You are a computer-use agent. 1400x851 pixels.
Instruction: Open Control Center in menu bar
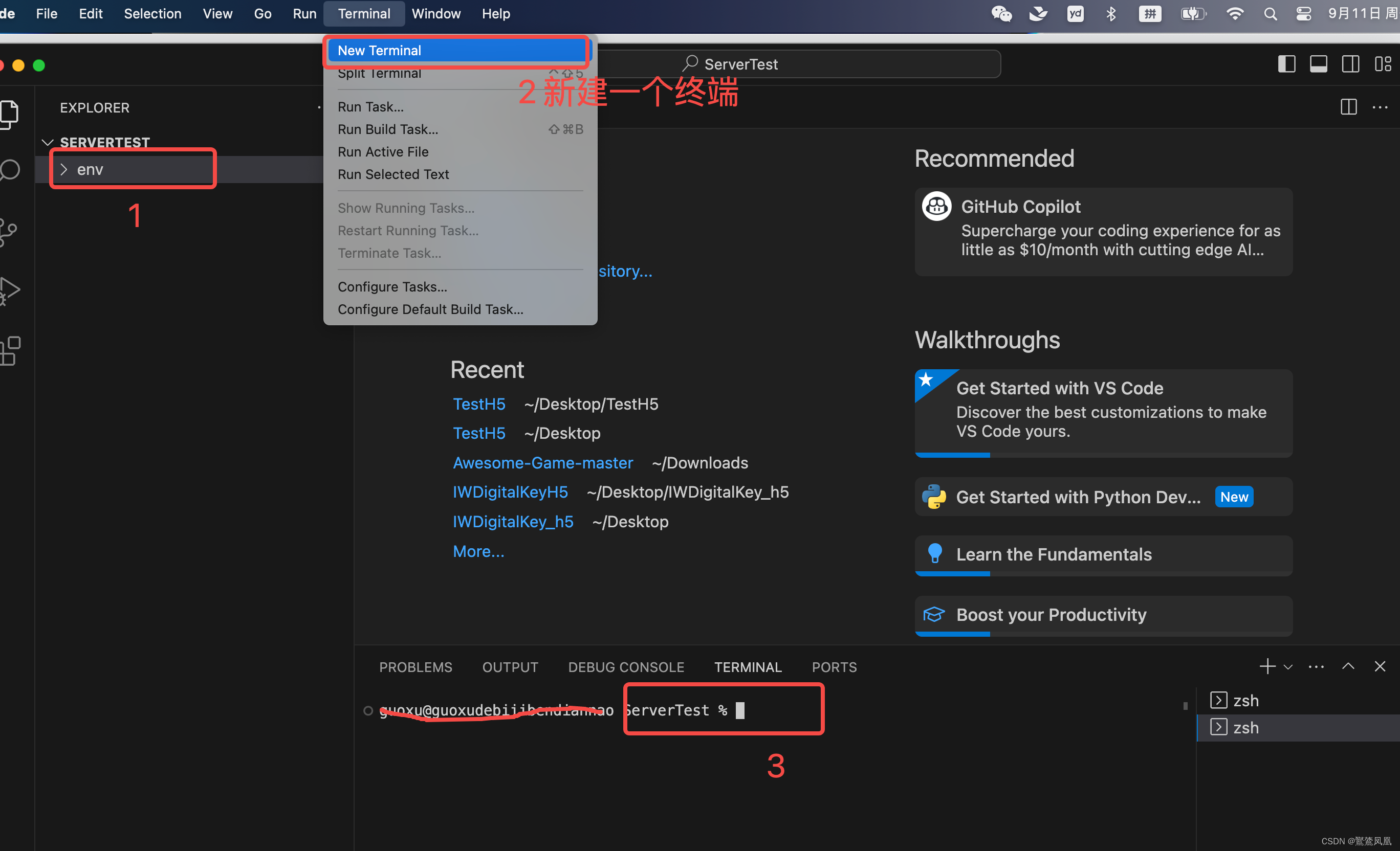click(x=1303, y=14)
